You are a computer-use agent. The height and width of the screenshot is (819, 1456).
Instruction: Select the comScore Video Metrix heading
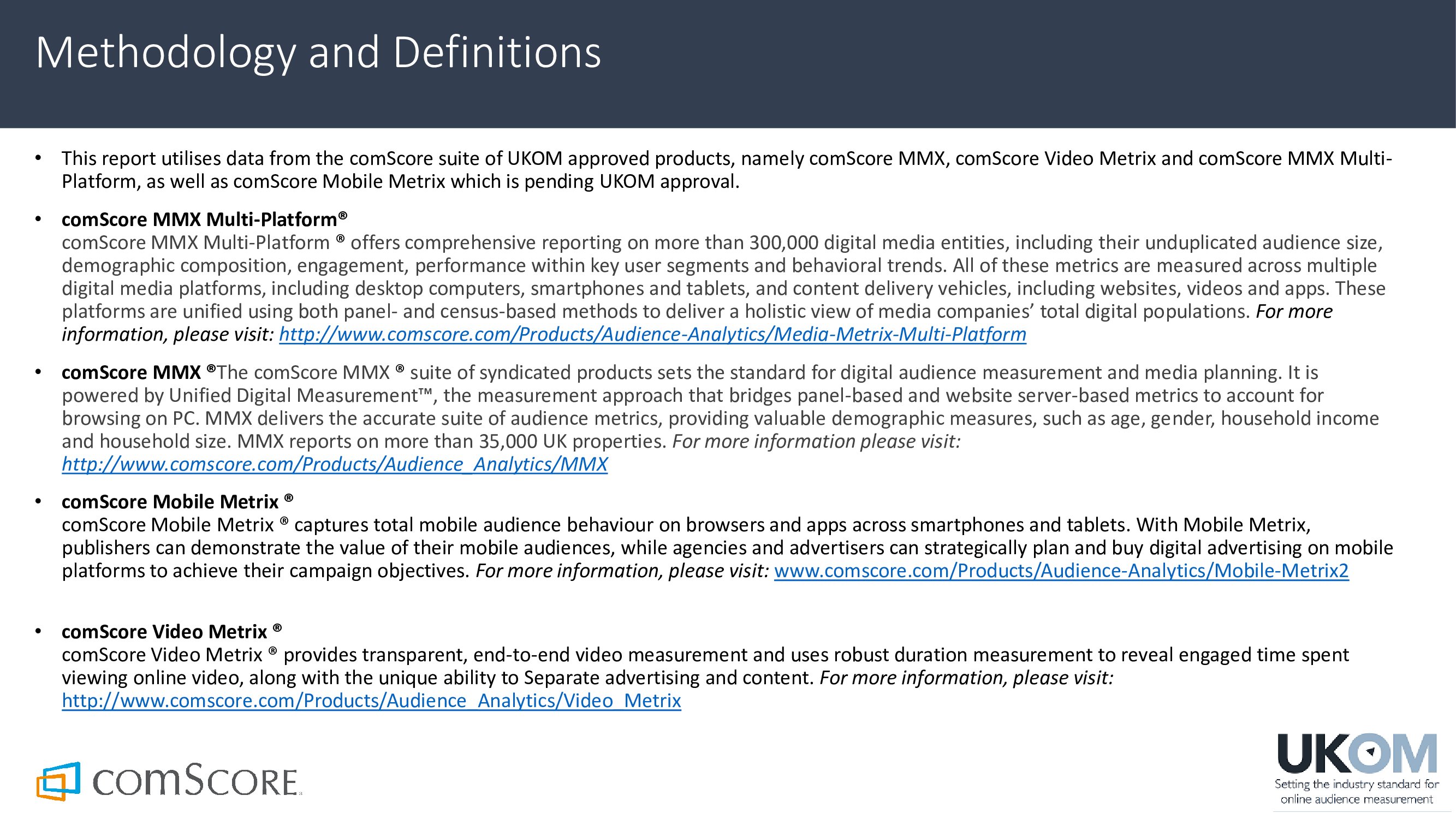171,631
